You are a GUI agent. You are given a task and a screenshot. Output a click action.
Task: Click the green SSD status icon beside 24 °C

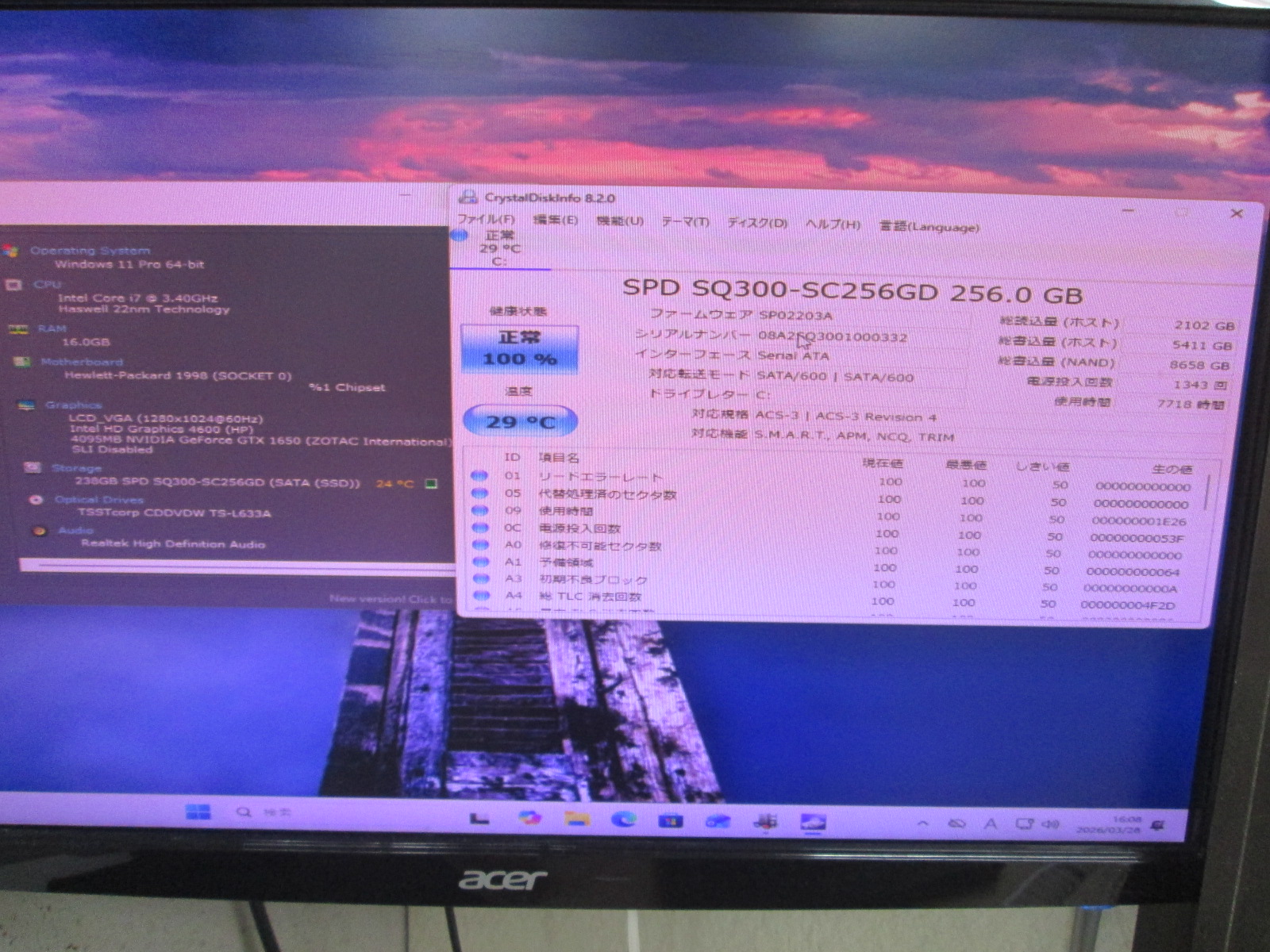tap(431, 483)
